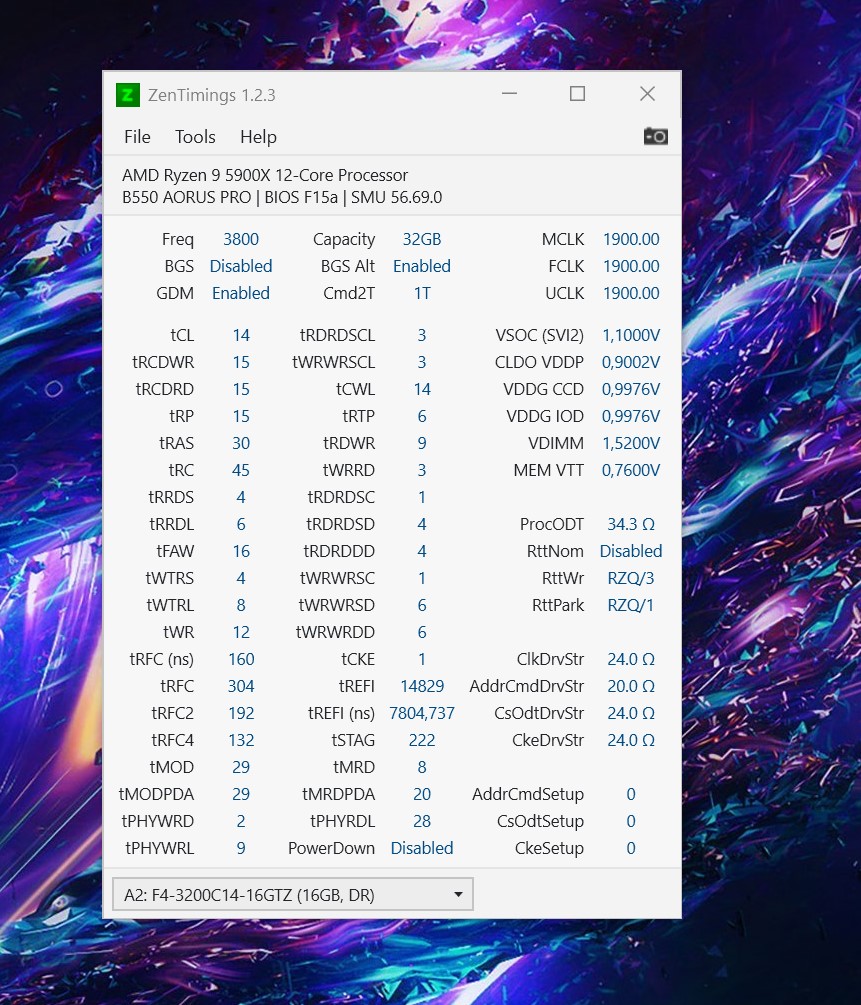The image size is (861, 1005).
Task: Click the RttNom Disabled value
Action: coord(631,551)
